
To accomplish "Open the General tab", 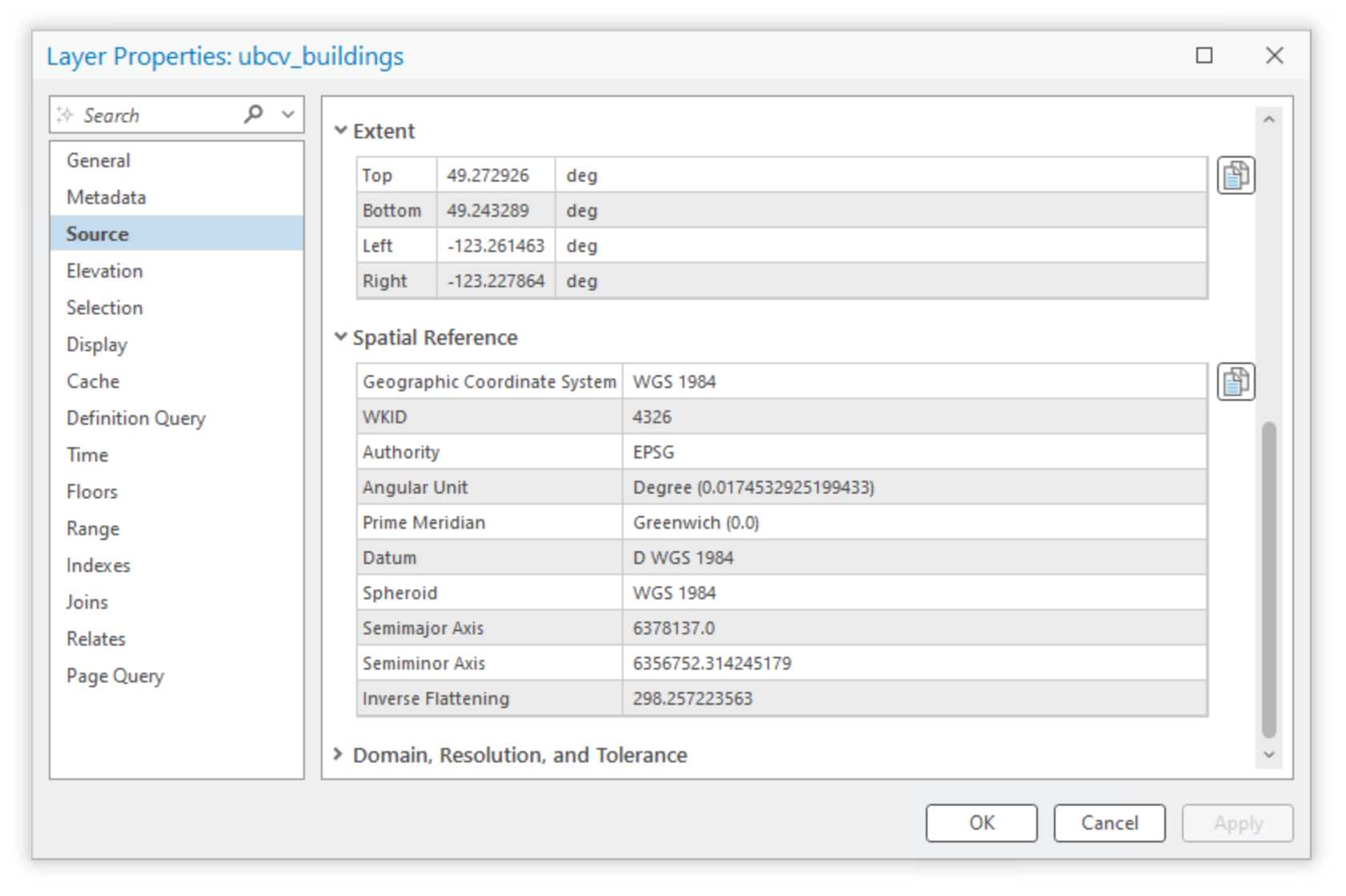I will (x=98, y=161).
